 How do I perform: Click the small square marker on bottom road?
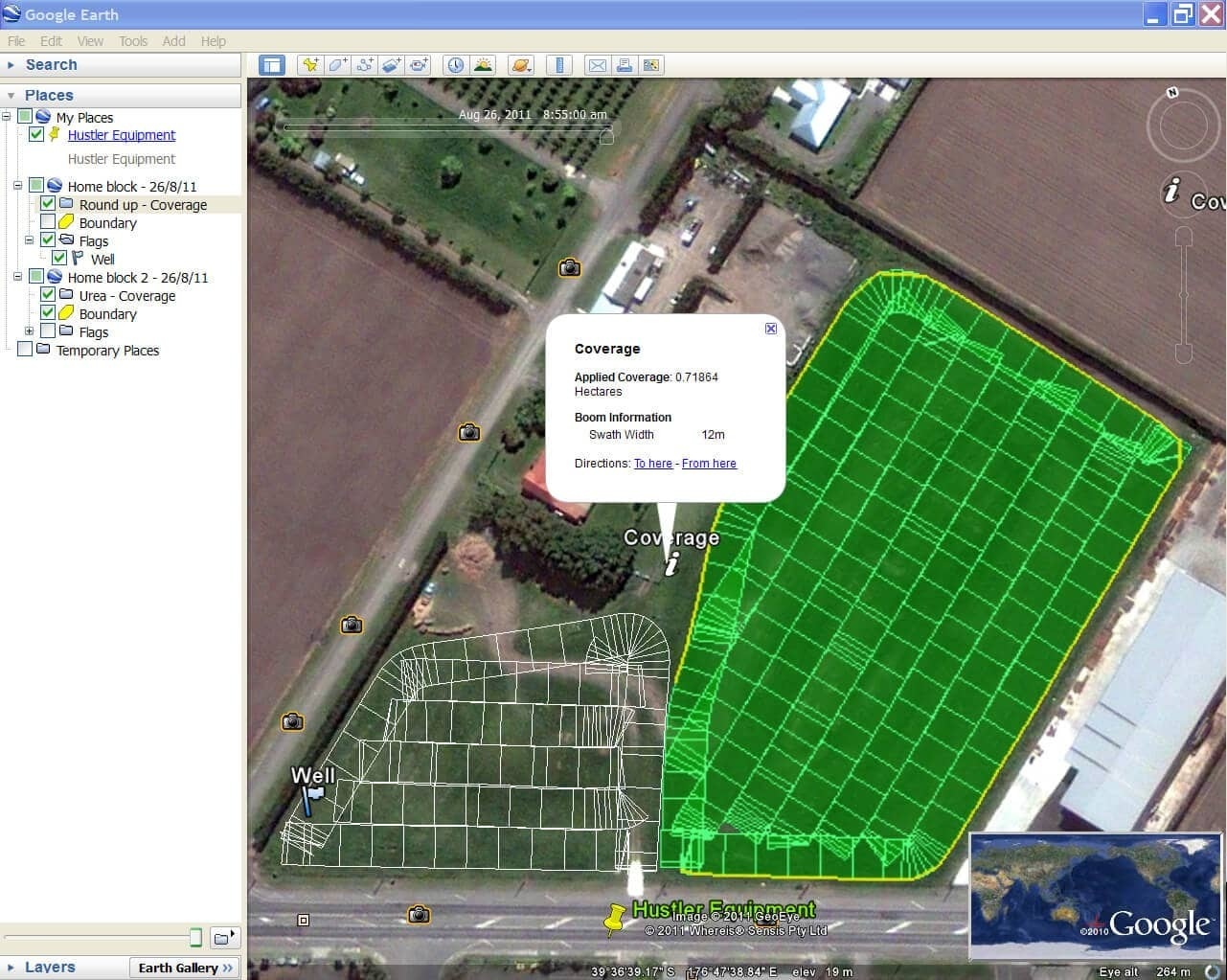(x=304, y=920)
